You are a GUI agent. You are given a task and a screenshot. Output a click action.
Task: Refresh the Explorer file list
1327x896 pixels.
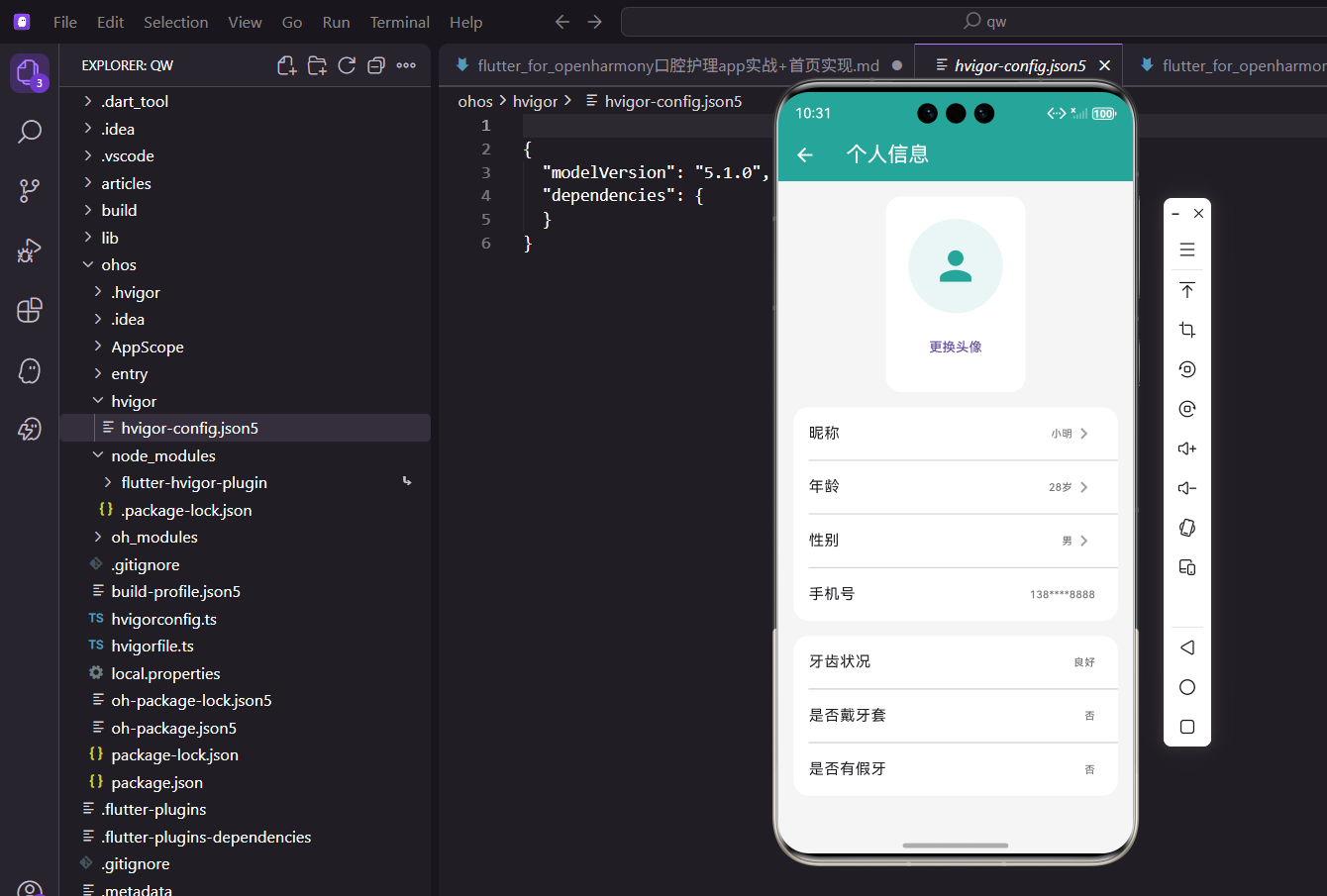(x=347, y=64)
